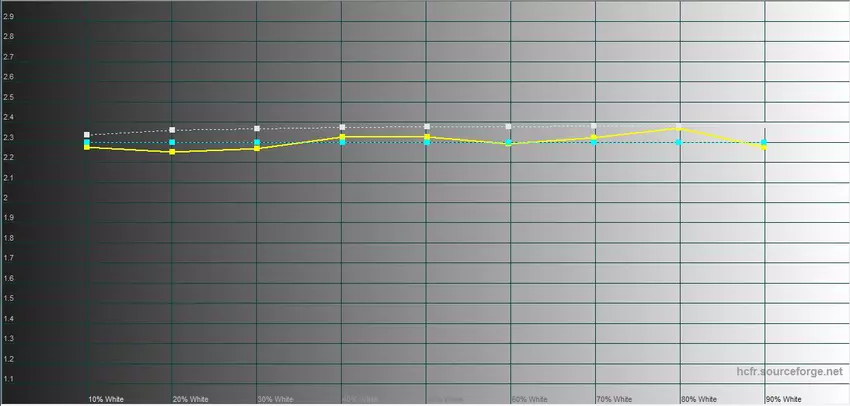Click the "70% White" axis label
The height and width of the screenshot is (406, 850).
614,399
